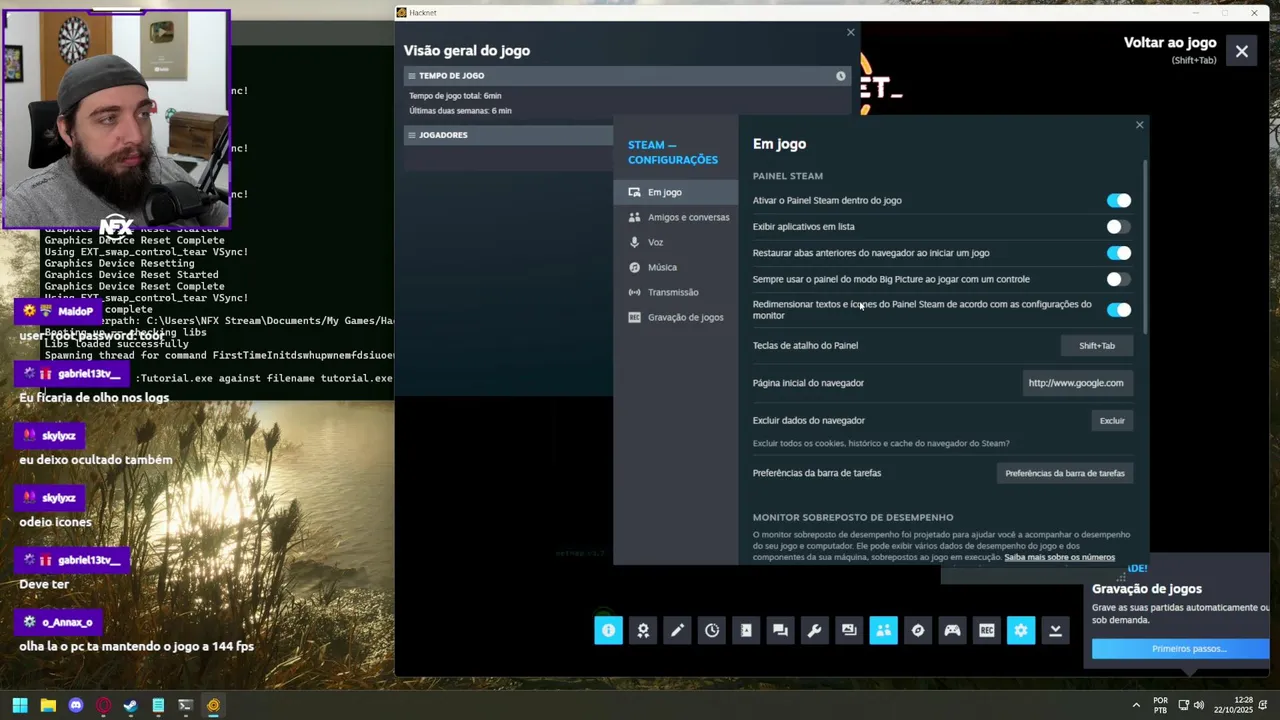Click the POR PTB language indicator
This screenshot has width=1280, height=720.
pyautogui.click(x=1160, y=705)
